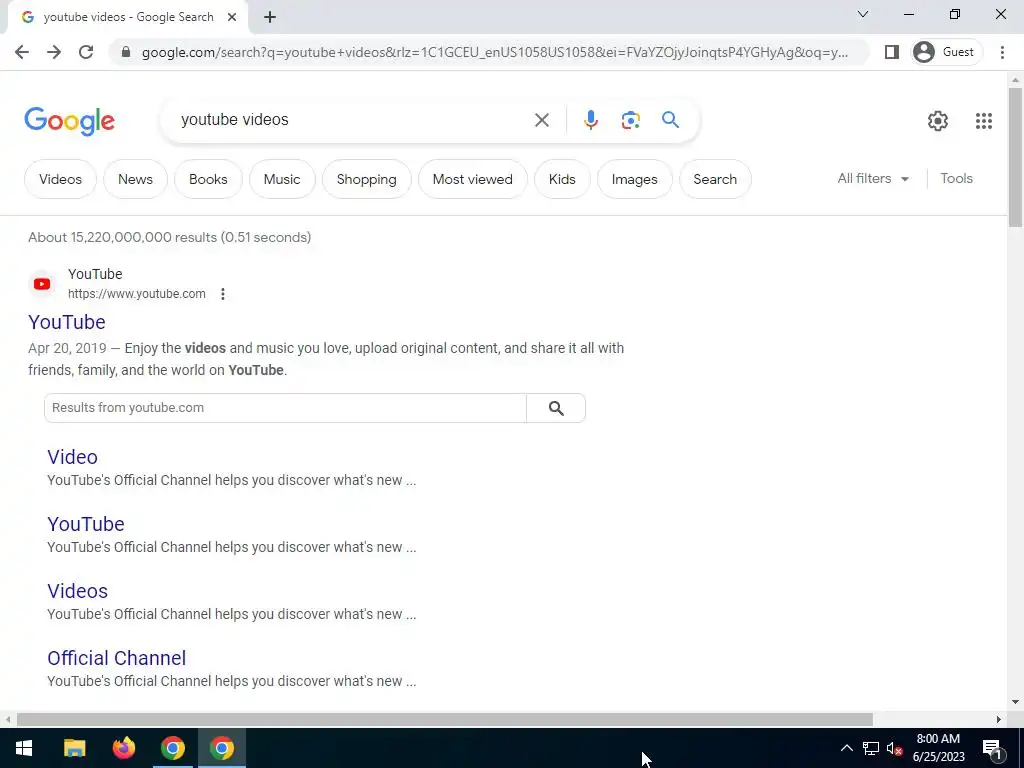Open the main YouTube result title

click(x=67, y=322)
